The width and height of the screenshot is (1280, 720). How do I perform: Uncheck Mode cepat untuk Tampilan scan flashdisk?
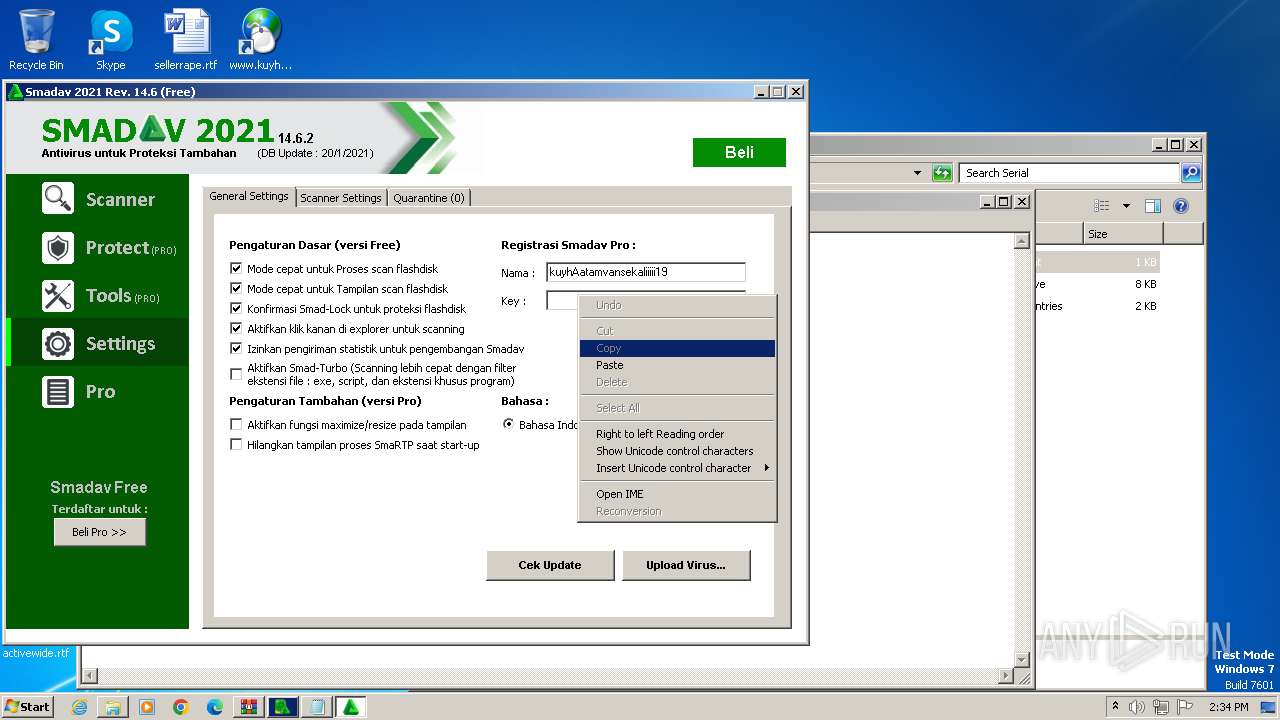pos(236,289)
